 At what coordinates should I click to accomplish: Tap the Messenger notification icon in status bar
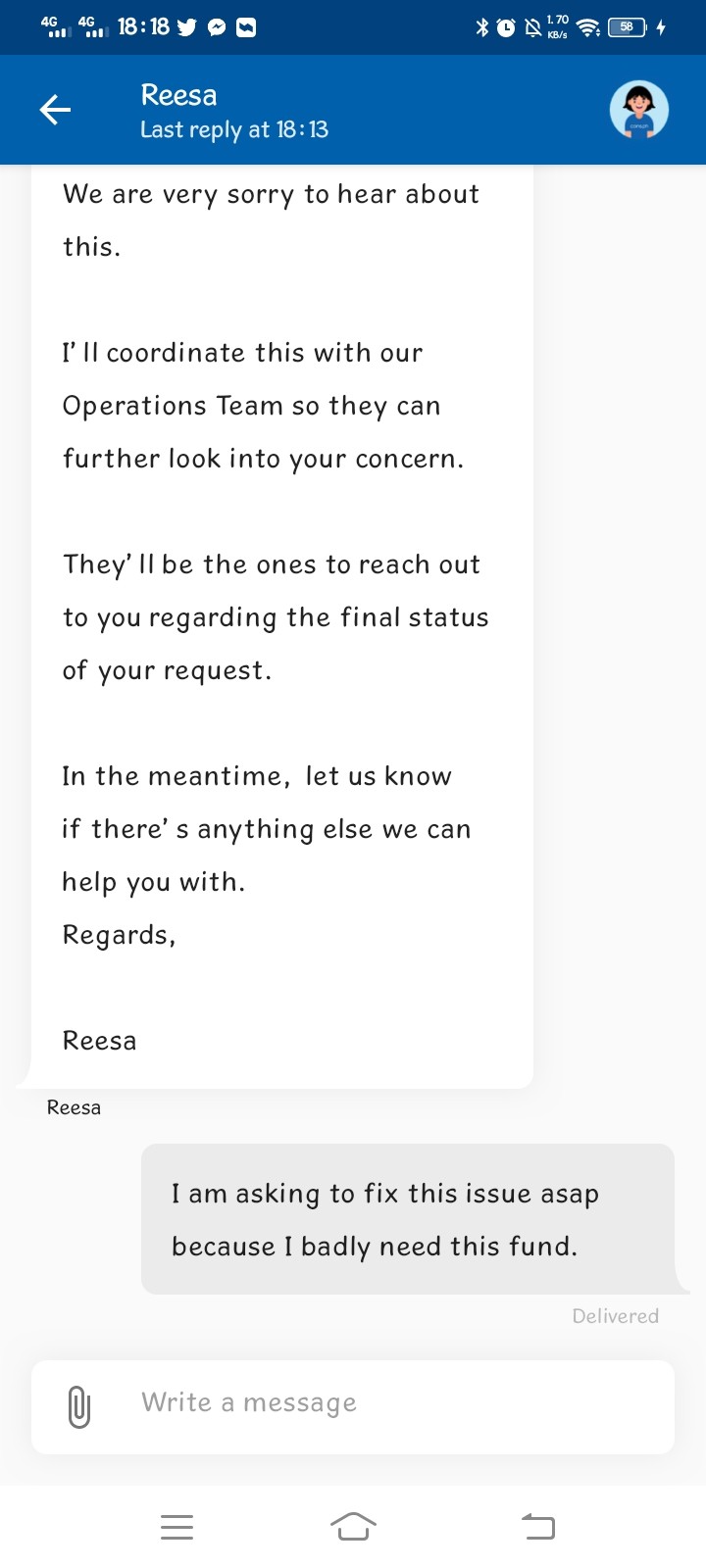217,27
